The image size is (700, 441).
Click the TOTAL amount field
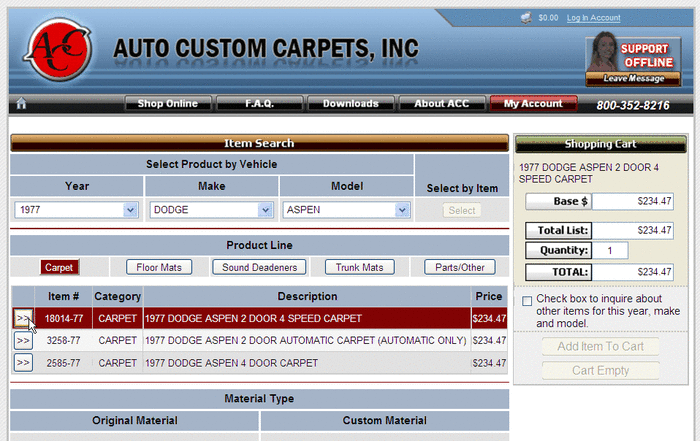pos(633,272)
